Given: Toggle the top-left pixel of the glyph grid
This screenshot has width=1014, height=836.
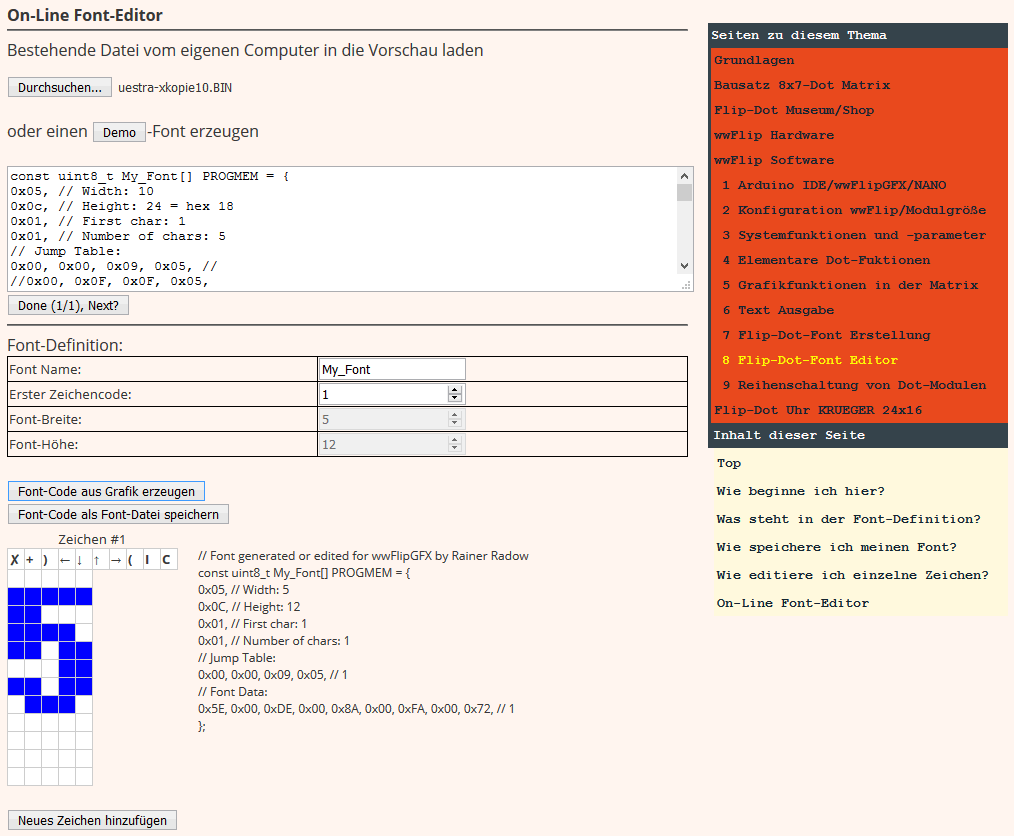Looking at the screenshot, I should coord(16,579).
